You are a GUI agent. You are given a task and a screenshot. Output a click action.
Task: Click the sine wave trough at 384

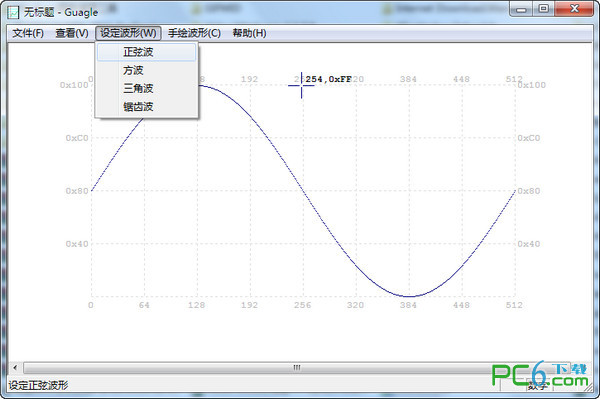pyautogui.click(x=409, y=296)
